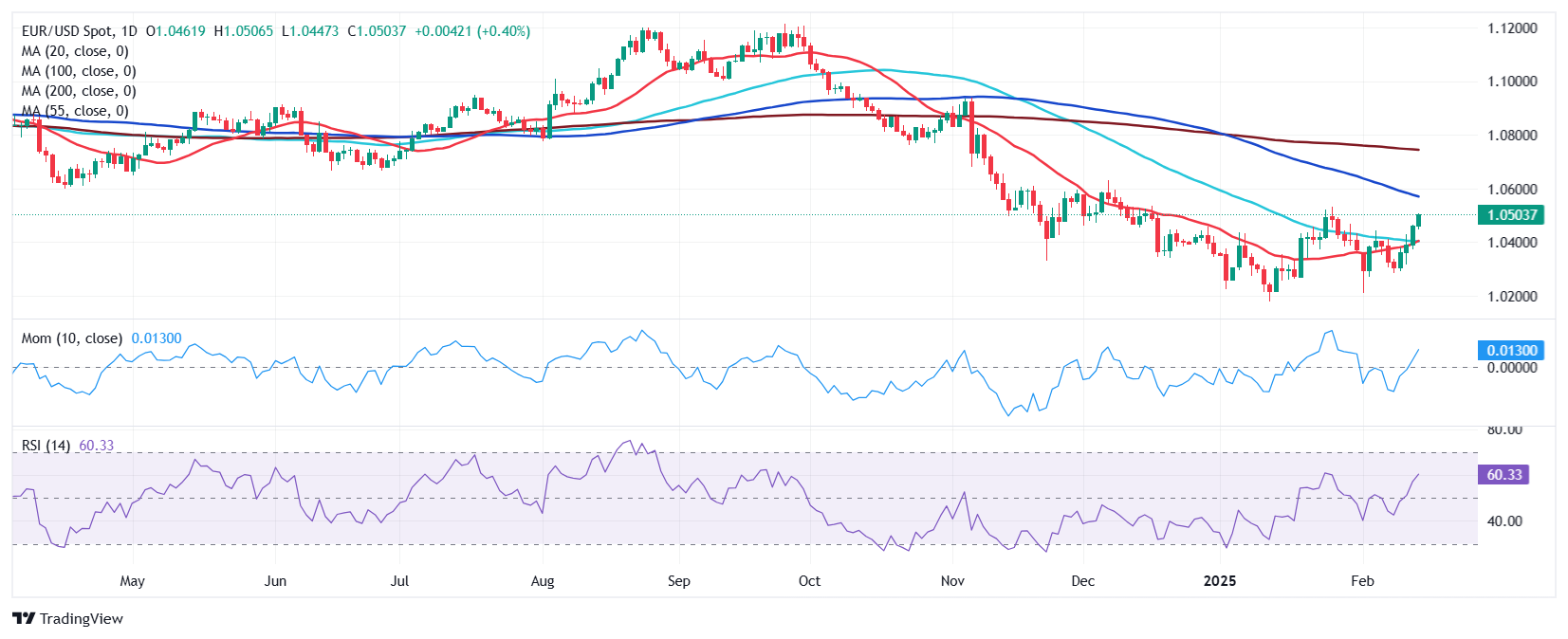Select the MA (55, close, 0) legend
Screen dimensions: 1568x639
(75, 111)
